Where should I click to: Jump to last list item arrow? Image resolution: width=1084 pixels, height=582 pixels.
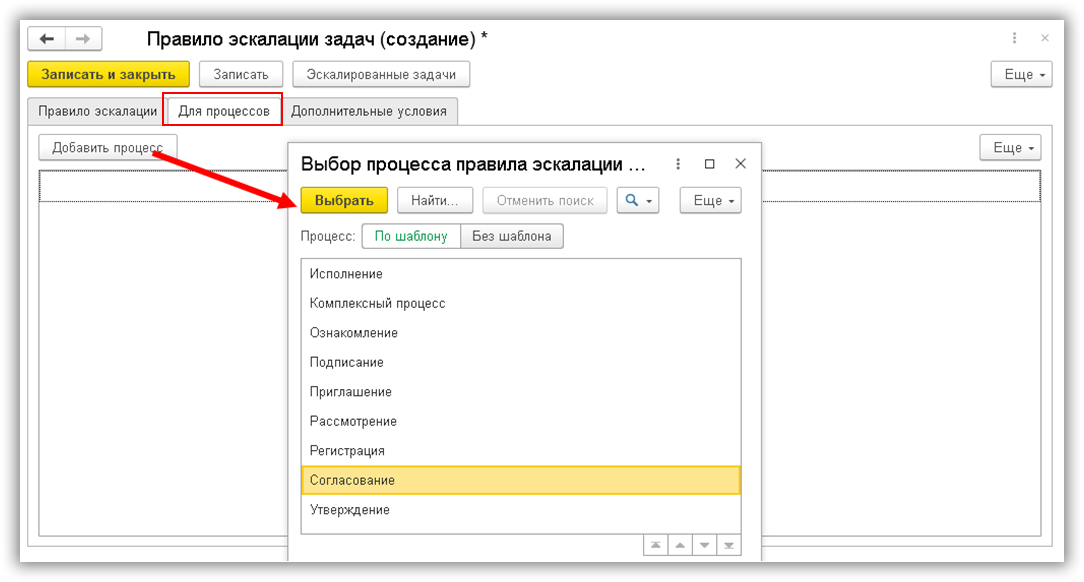point(729,545)
